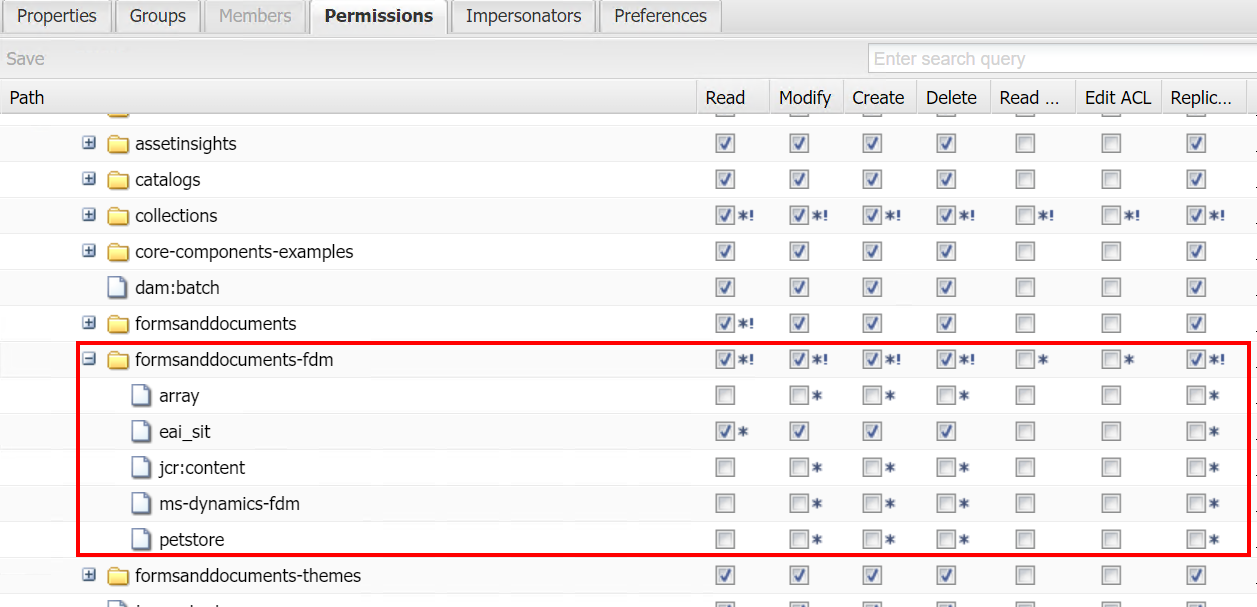Click the collections folder icon

click(x=116, y=215)
